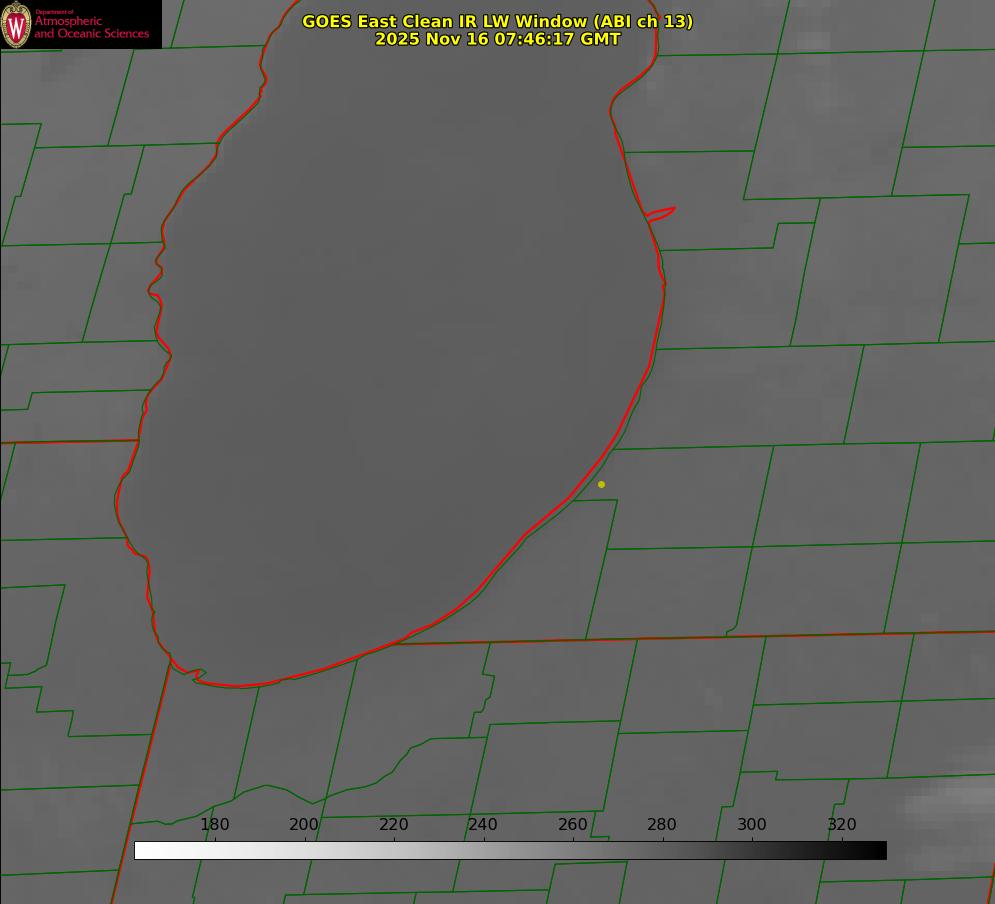
Task: Click the colorbar label '280'
Action: click(x=662, y=824)
